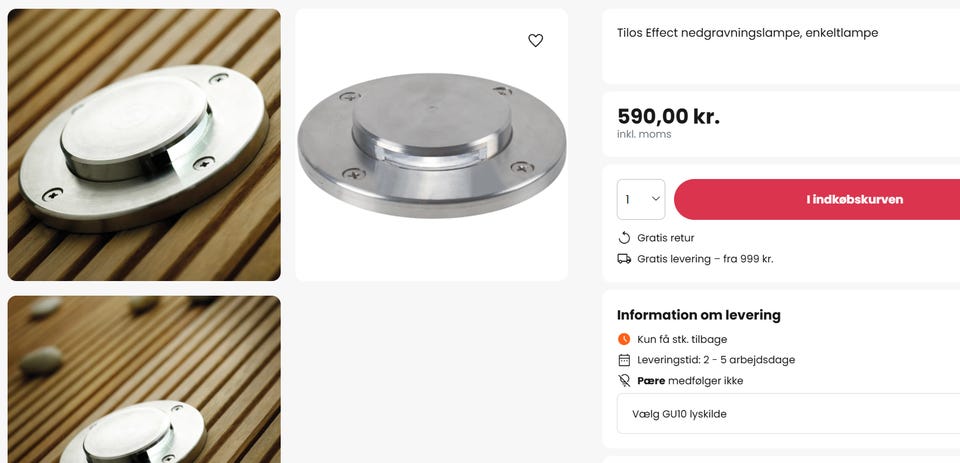Click the Gratis retur text
Image resolution: width=960 pixels, height=463 pixels.
665,238
